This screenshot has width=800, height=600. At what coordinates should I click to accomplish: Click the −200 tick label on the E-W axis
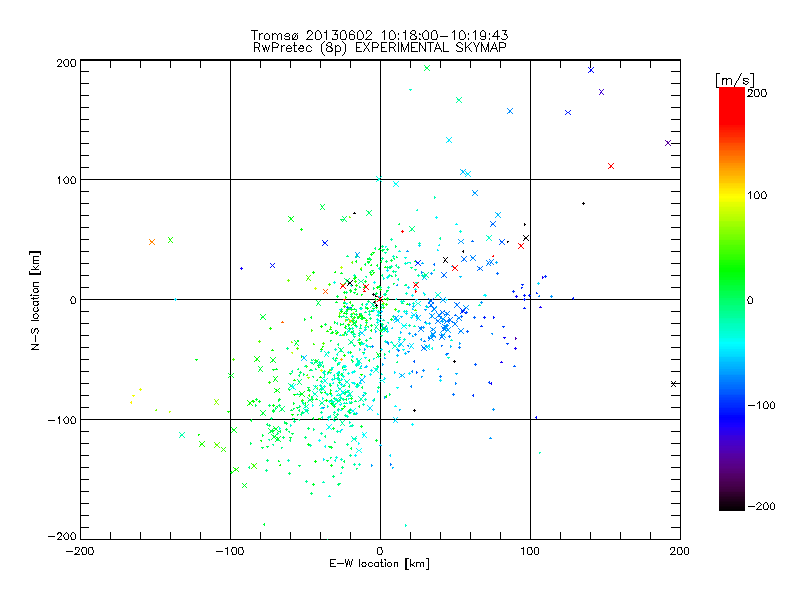click(80, 551)
